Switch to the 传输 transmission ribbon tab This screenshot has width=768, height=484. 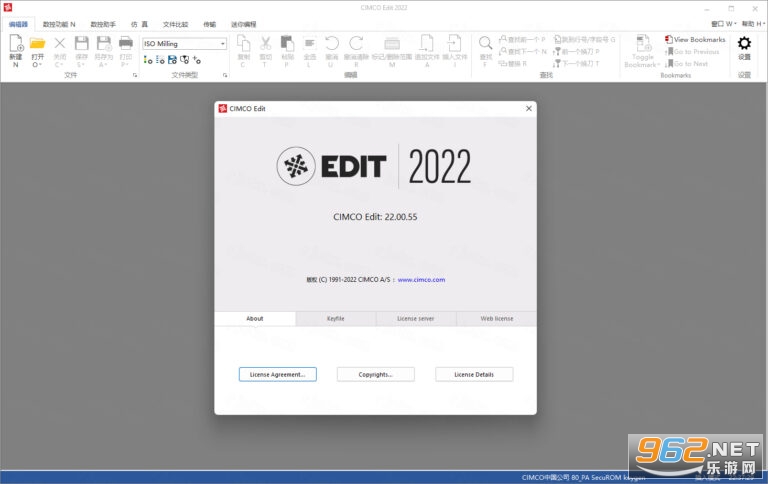[x=210, y=24]
